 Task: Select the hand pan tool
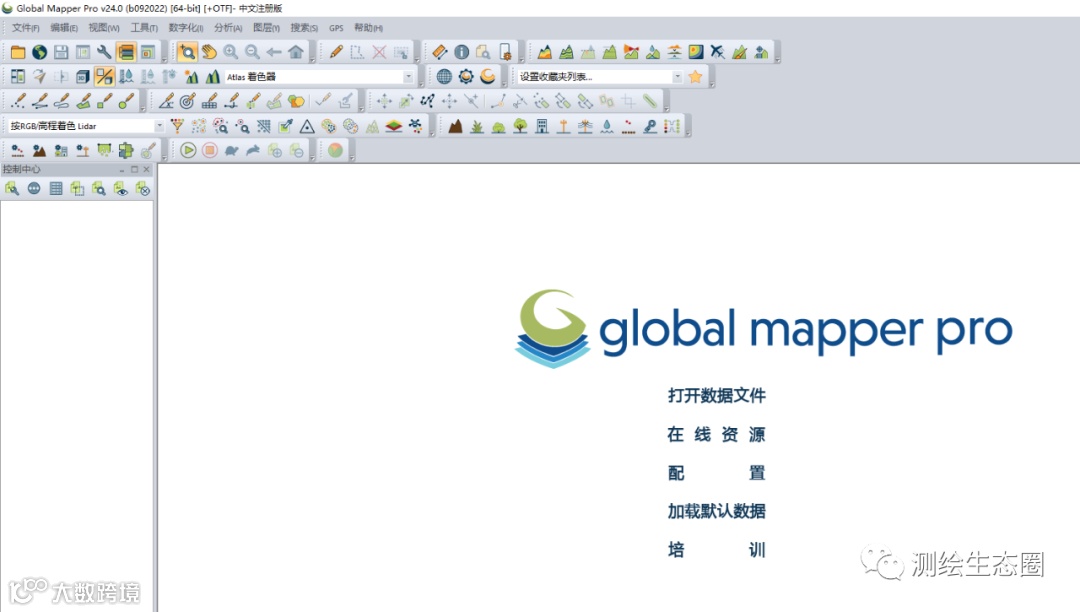[x=209, y=52]
